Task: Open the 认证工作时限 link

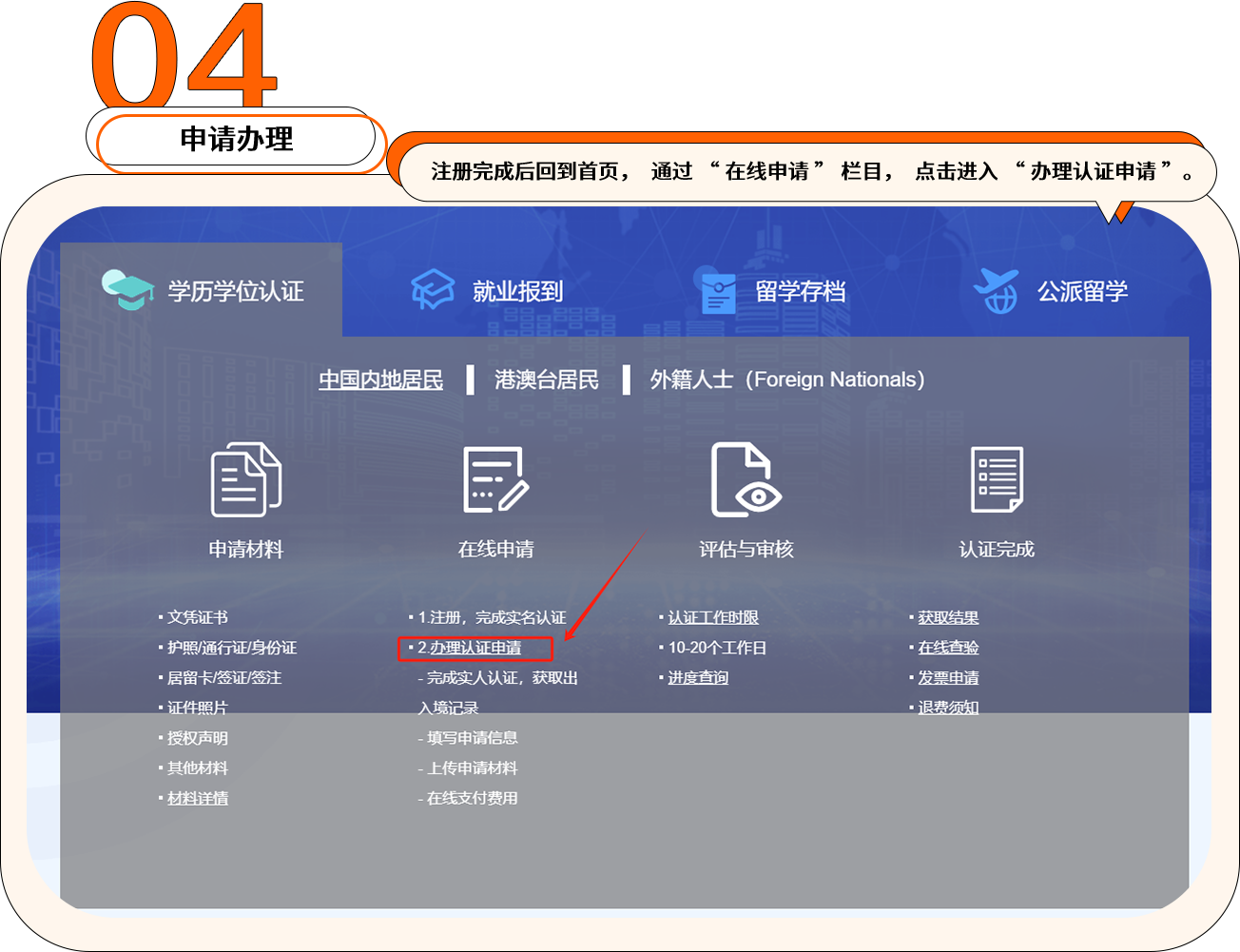Action: 713,617
